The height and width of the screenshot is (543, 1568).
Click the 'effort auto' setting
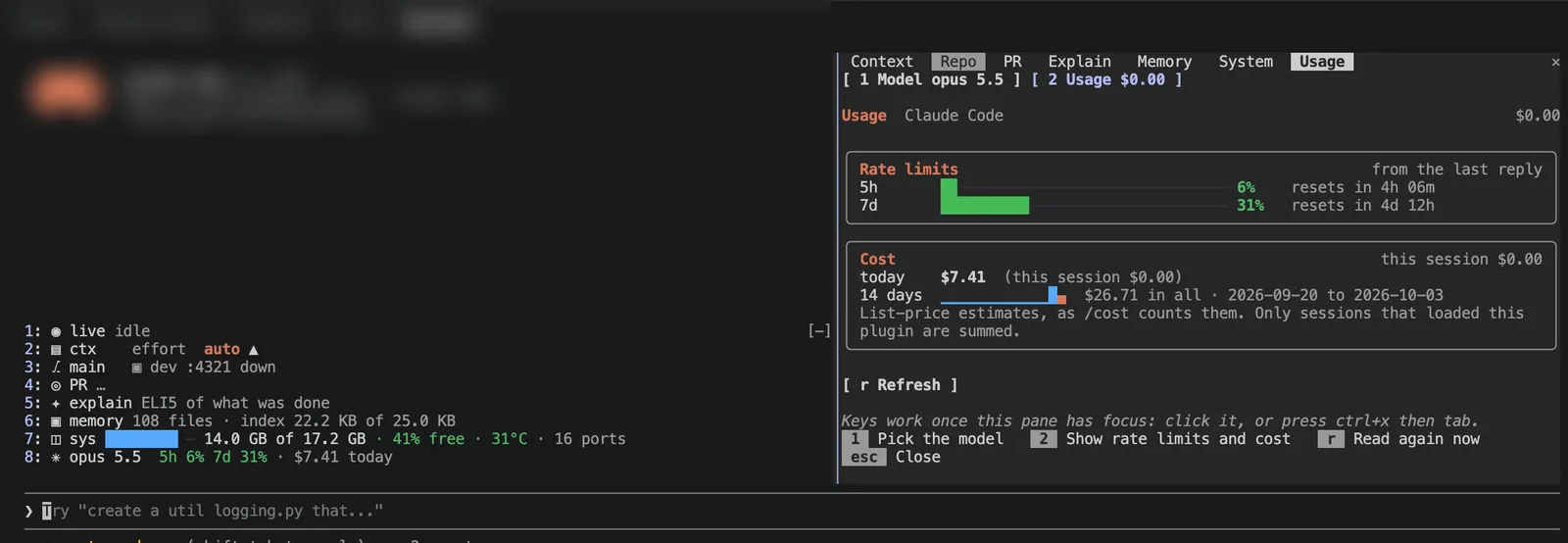point(186,349)
